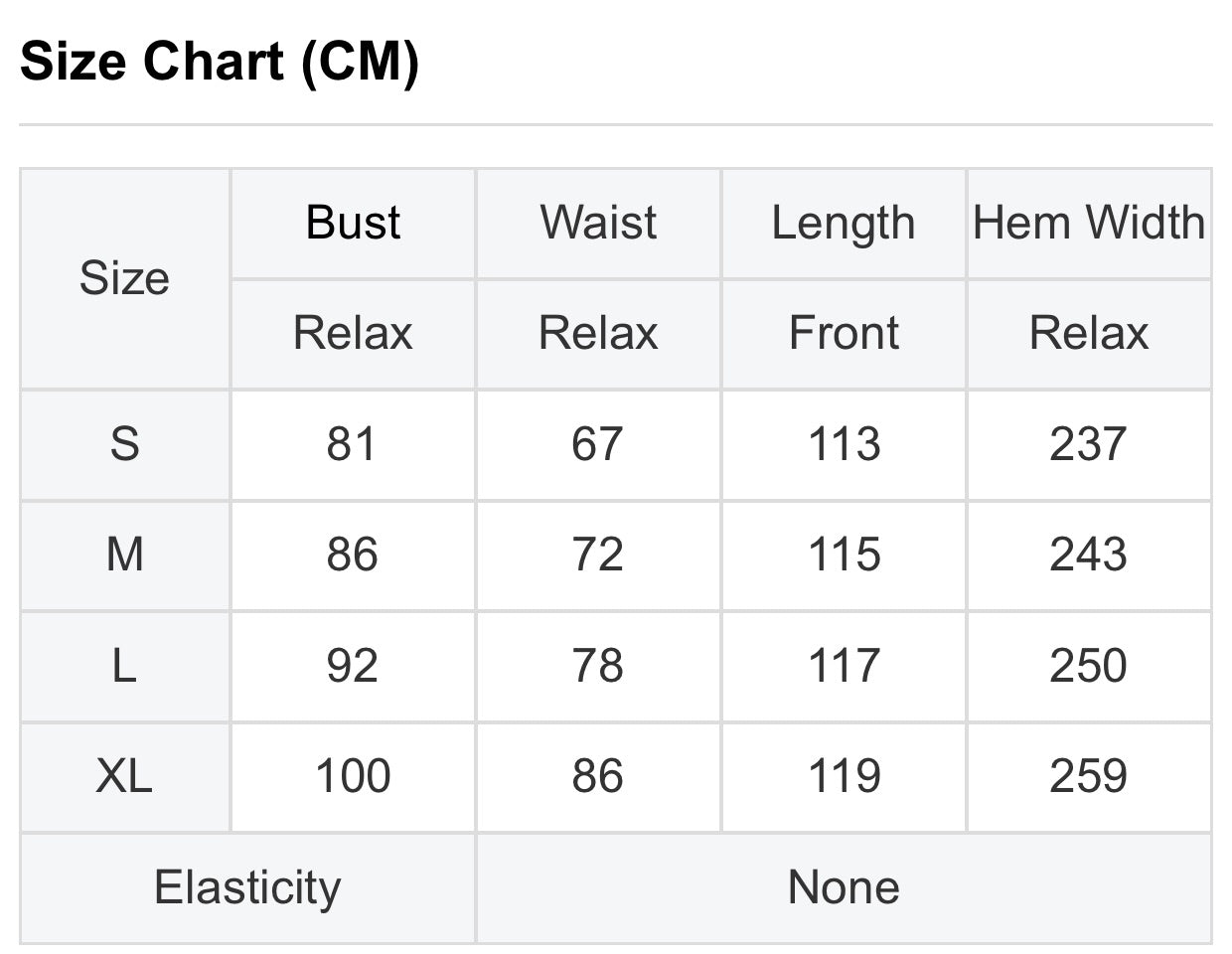Click hem width value 237
The height and width of the screenshot is (954, 1232).
coord(1089,444)
